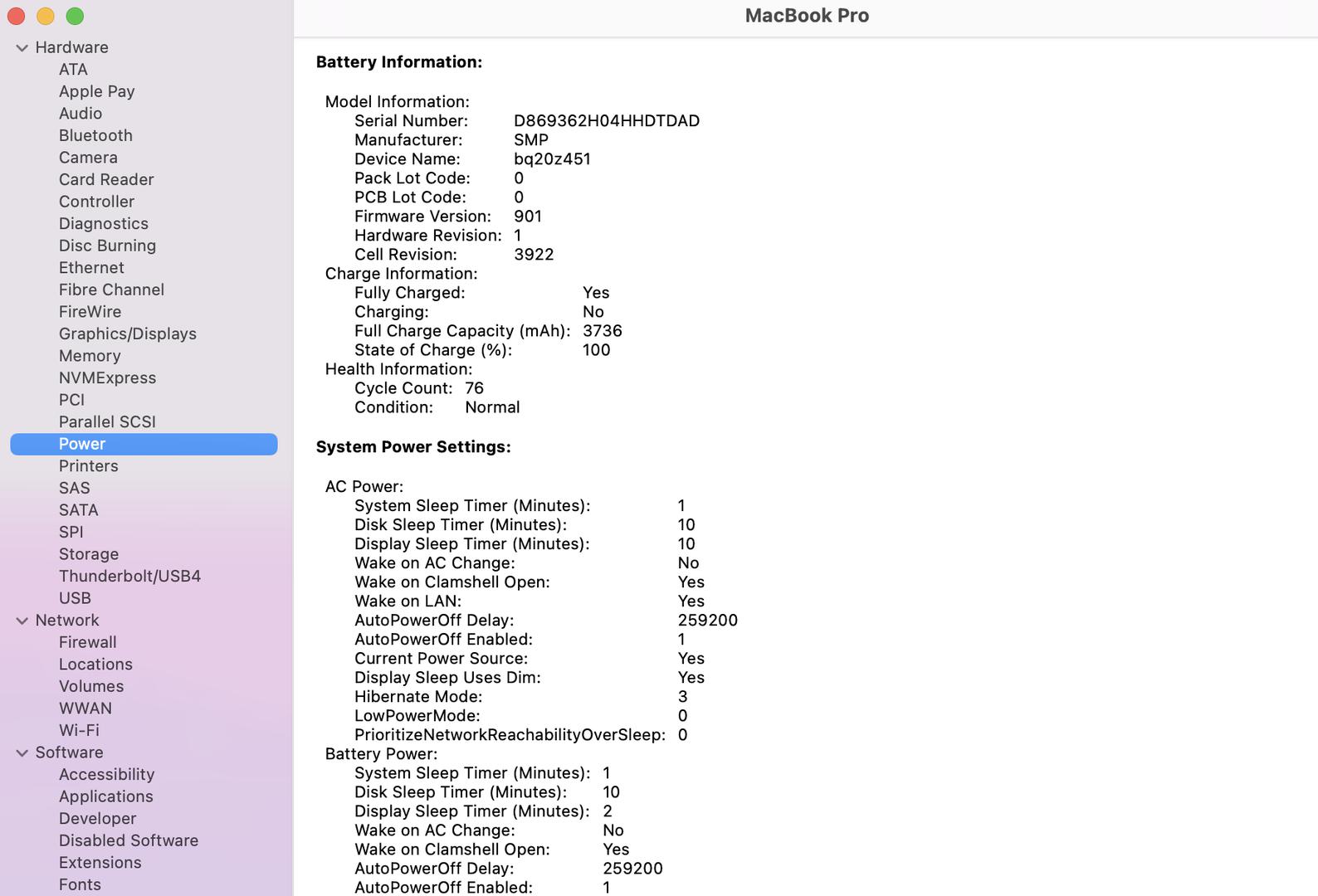Image resolution: width=1318 pixels, height=896 pixels.
Task: Select Audio in the sidebar
Action: point(81,114)
